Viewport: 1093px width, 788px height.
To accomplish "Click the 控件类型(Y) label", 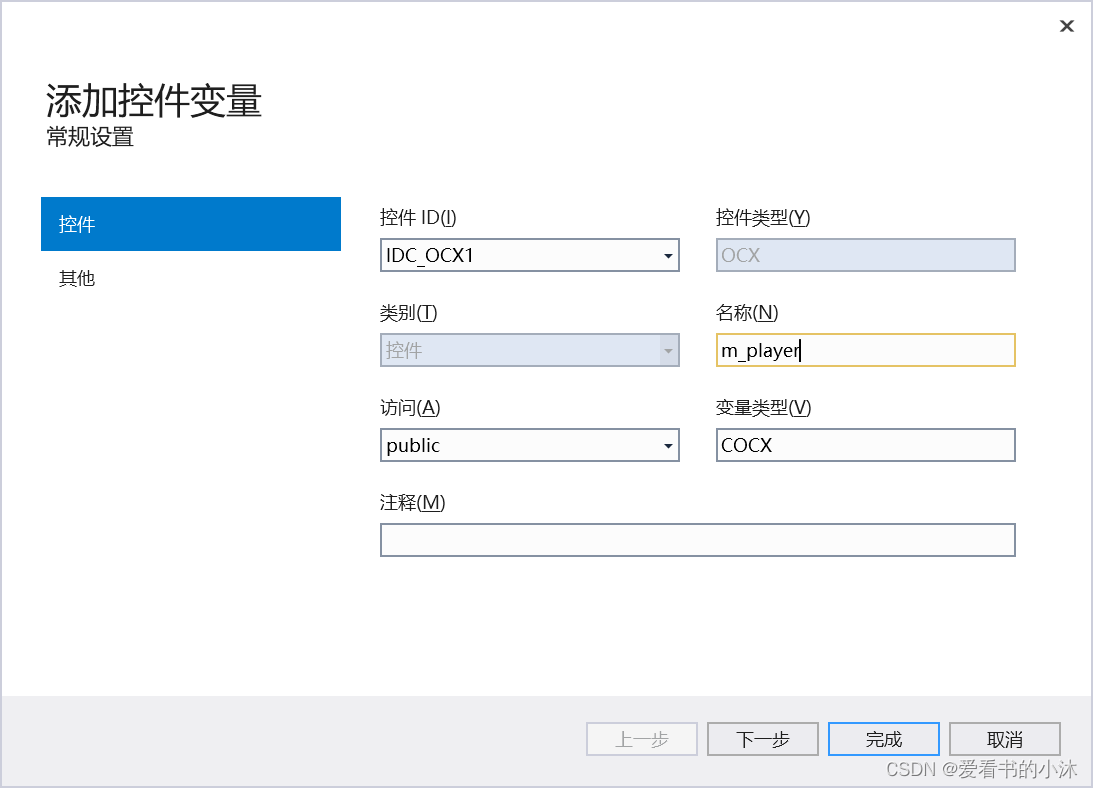I will pyautogui.click(x=763, y=218).
